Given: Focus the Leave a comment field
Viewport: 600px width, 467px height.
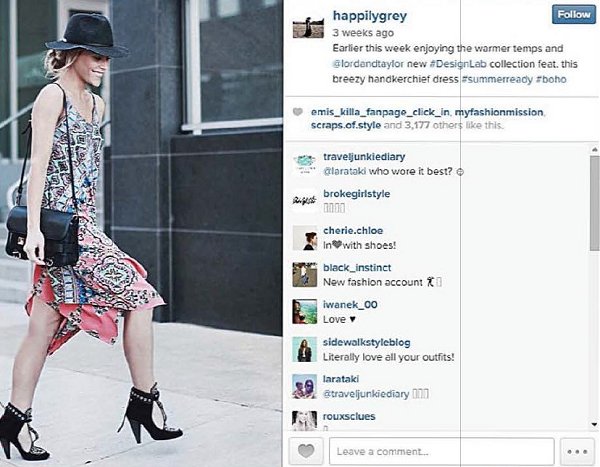Looking at the screenshot, I should (442, 452).
